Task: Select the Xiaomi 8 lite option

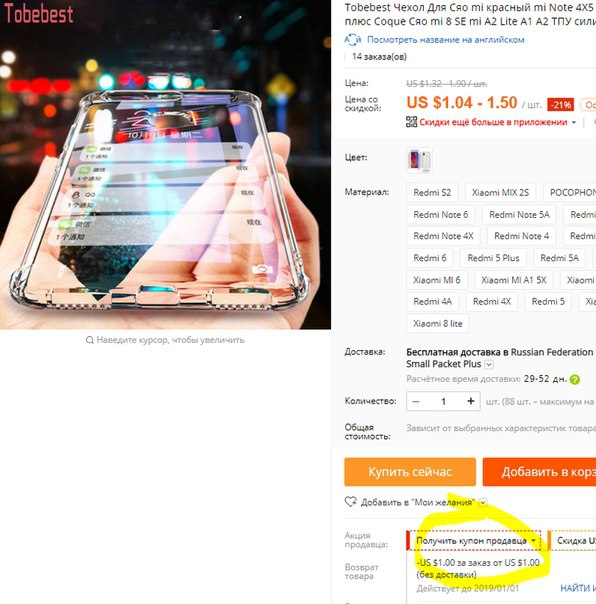Action: [437, 324]
